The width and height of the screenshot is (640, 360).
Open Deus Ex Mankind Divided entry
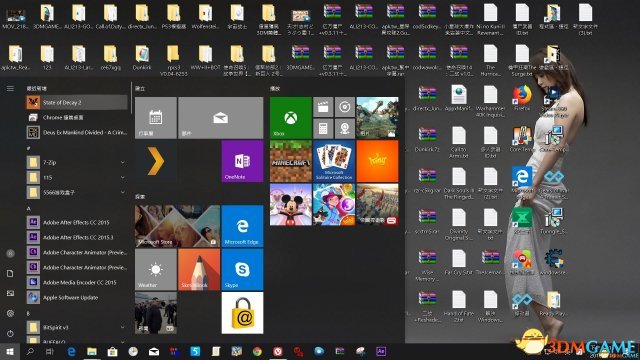pos(77,132)
